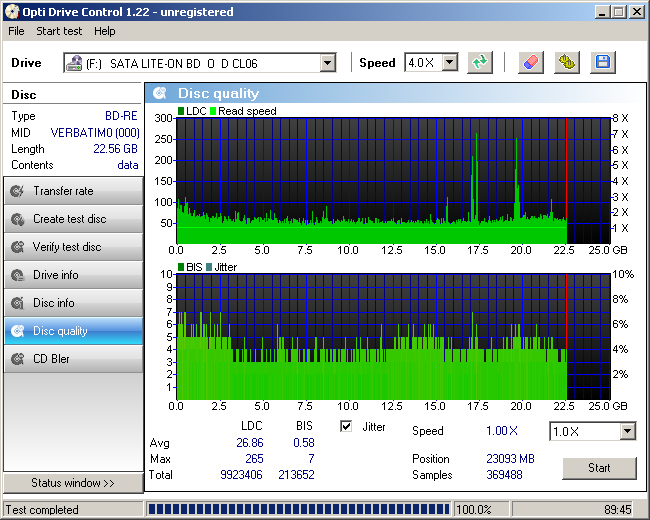The image size is (650, 520).
Task: Click the LDC max value 265
Action: [254, 459]
